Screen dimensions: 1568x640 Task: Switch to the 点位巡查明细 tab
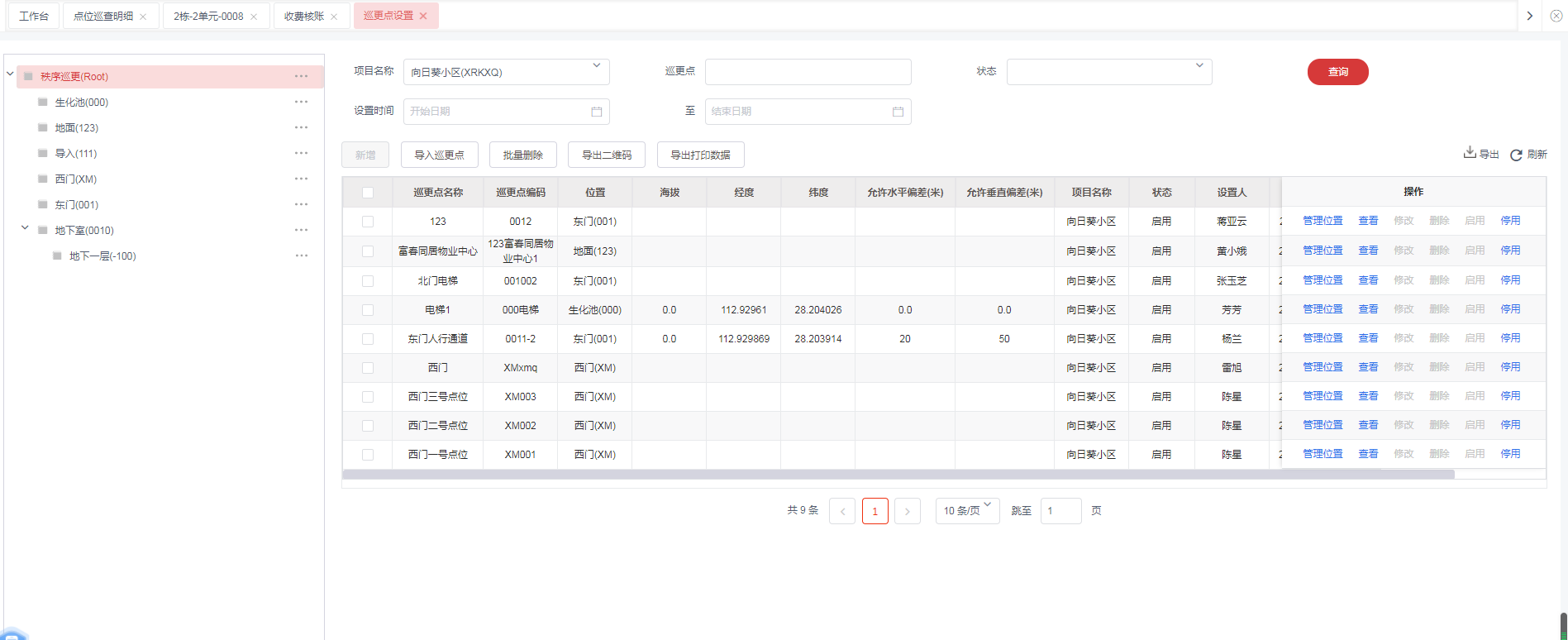click(x=102, y=17)
